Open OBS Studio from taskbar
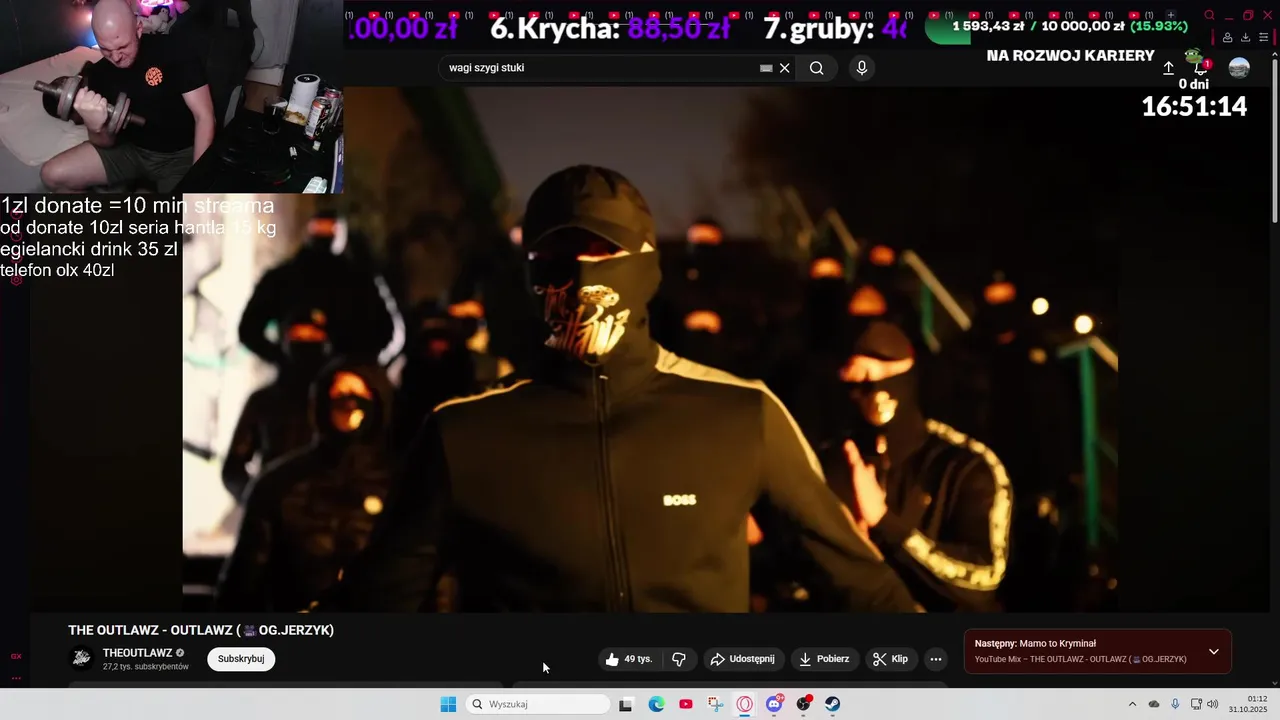1280x720 pixels. pyautogui.click(x=803, y=704)
